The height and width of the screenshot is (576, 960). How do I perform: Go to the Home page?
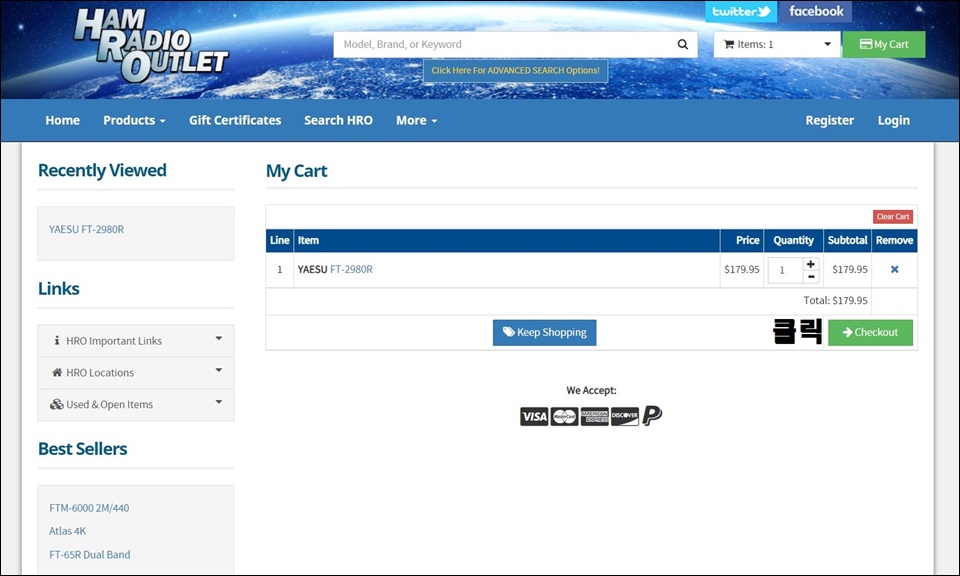coord(62,120)
